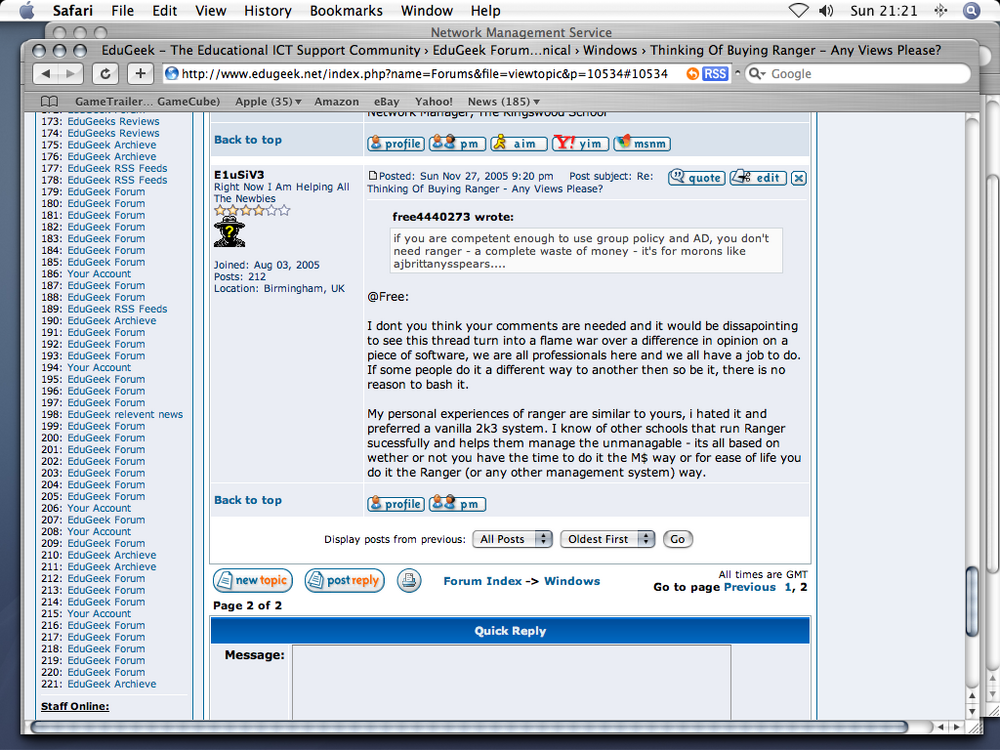This screenshot has width=1000, height=750.
Task: Click the Google search field
Action: [858, 74]
